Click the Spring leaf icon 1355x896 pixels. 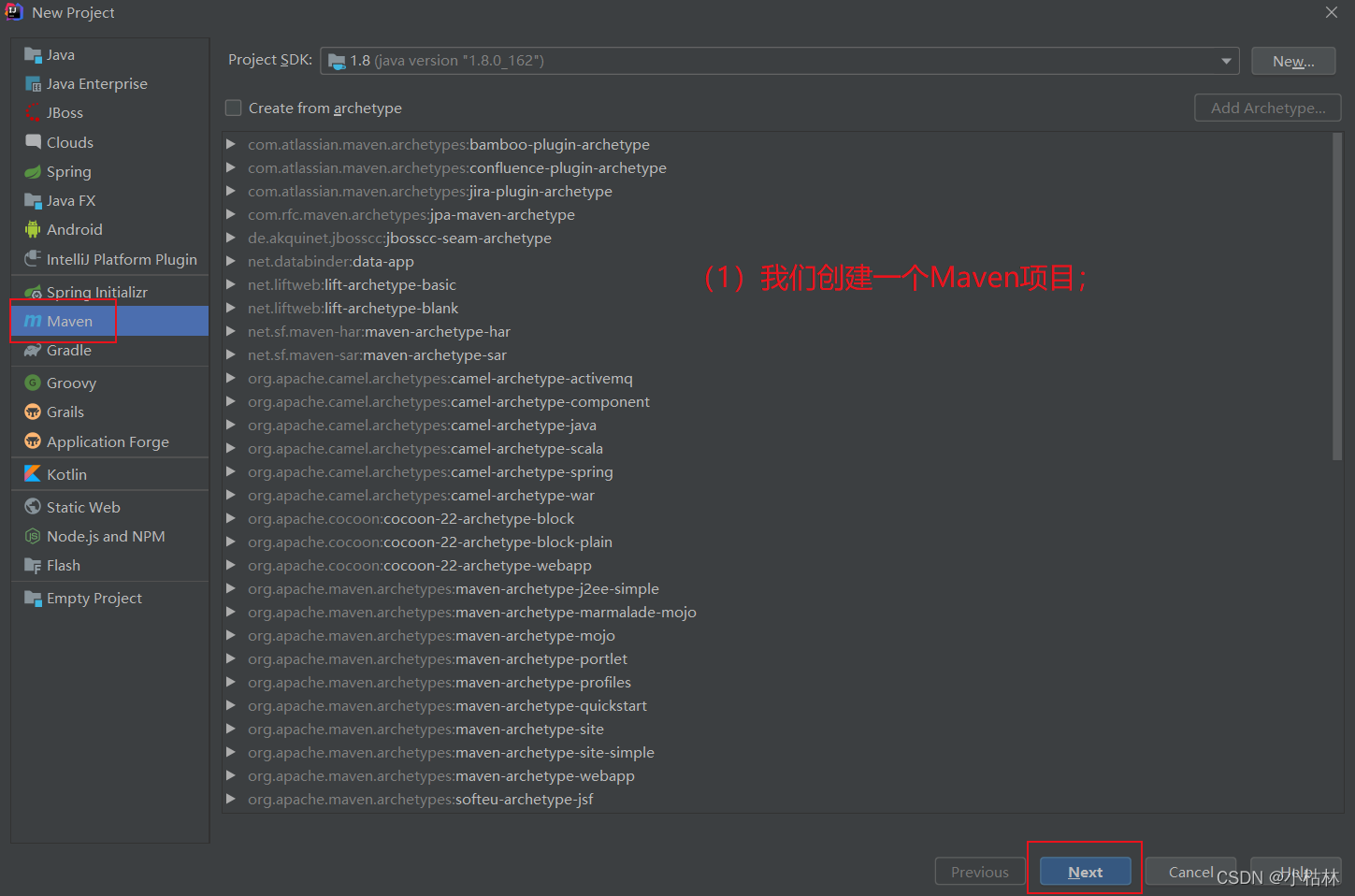[x=33, y=172]
